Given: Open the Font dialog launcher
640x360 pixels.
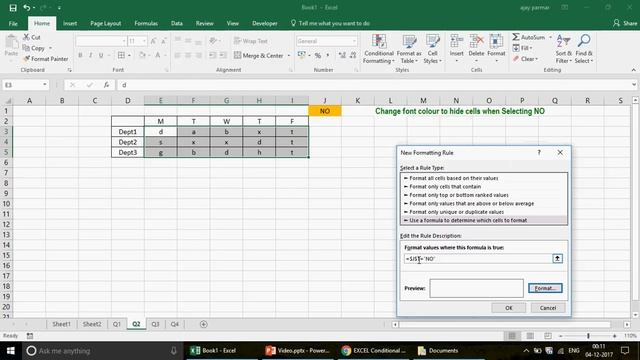Looking at the screenshot, I should 167,70.
